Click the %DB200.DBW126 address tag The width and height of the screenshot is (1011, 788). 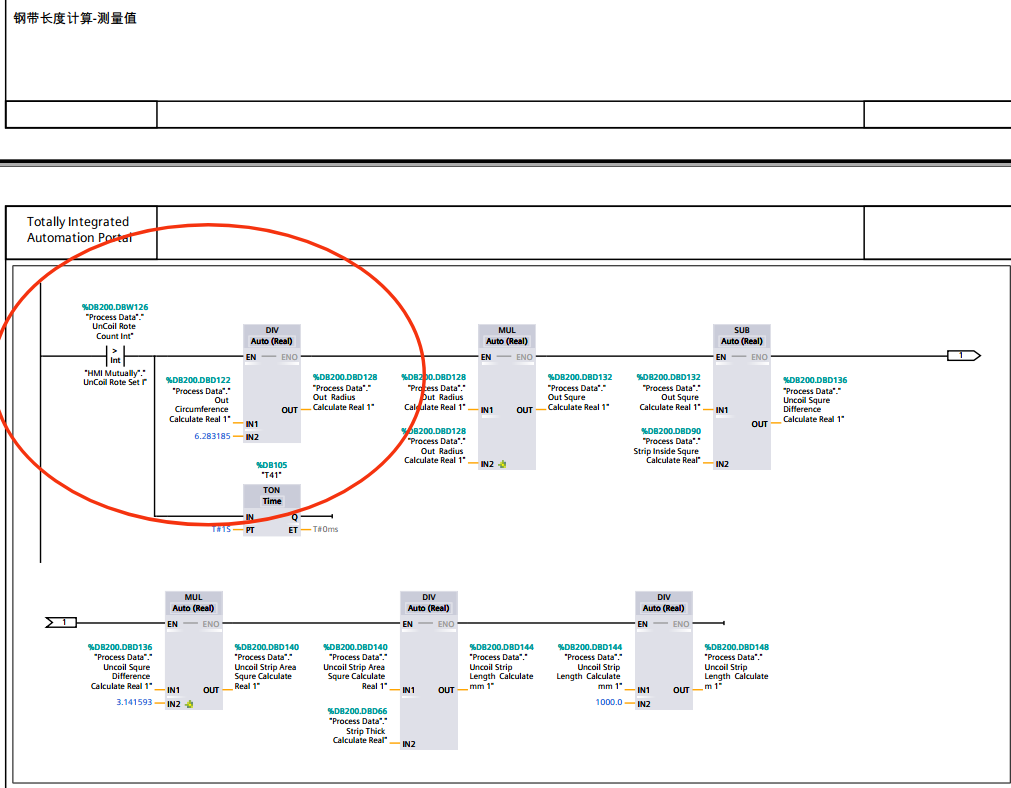coord(115,307)
